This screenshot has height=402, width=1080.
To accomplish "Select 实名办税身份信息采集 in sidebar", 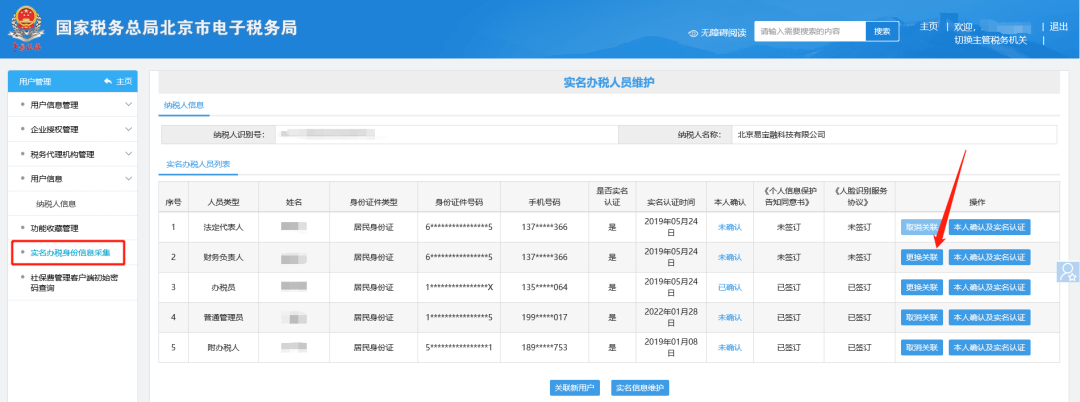I will pyautogui.click(x=68, y=253).
